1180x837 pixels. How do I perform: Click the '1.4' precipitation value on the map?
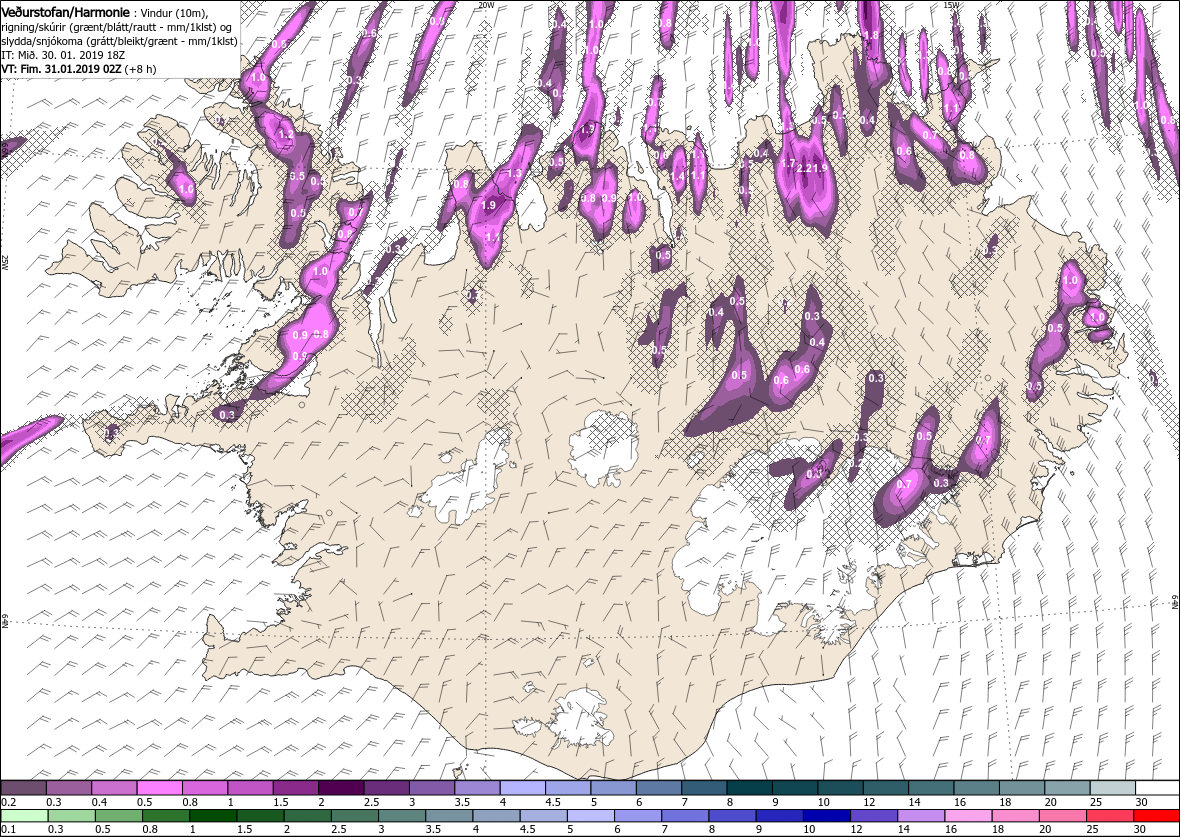click(x=679, y=176)
